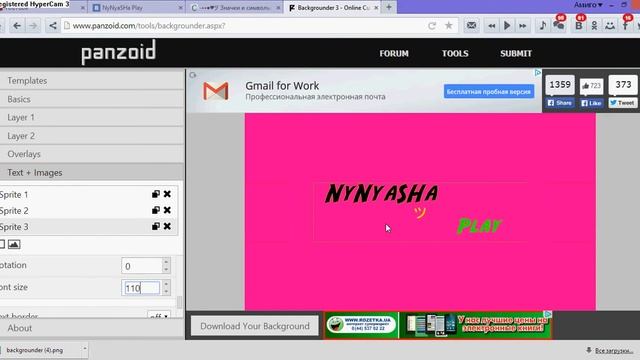Open the SUBMIT page

(516, 53)
